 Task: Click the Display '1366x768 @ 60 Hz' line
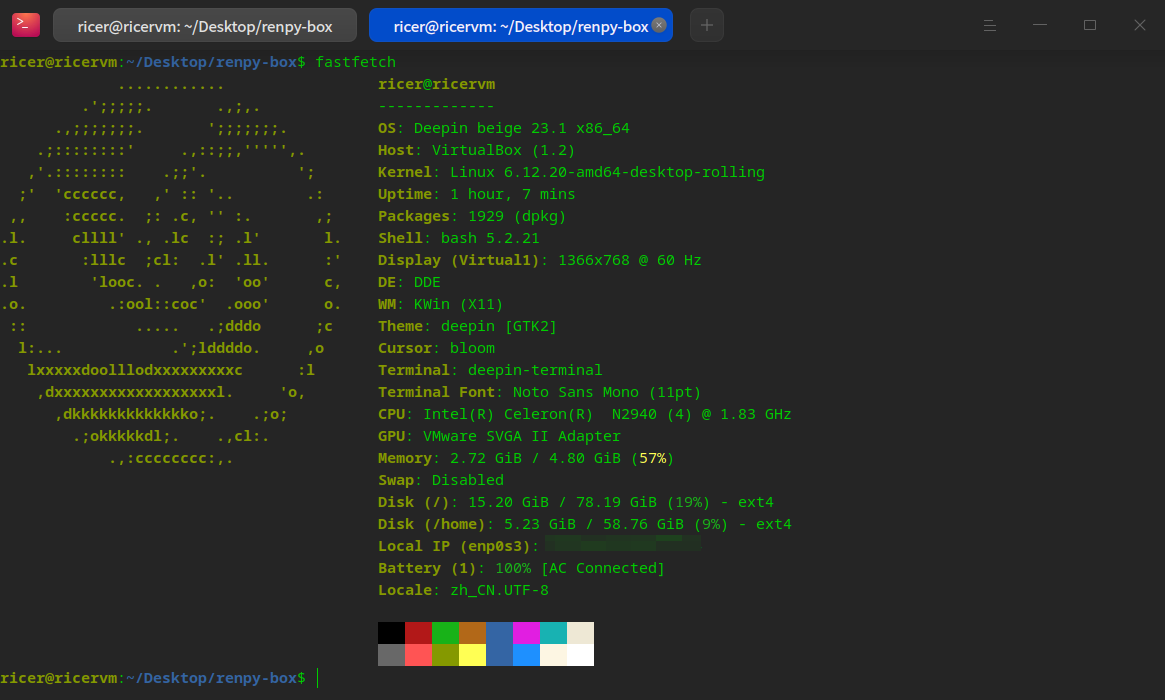(x=539, y=260)
